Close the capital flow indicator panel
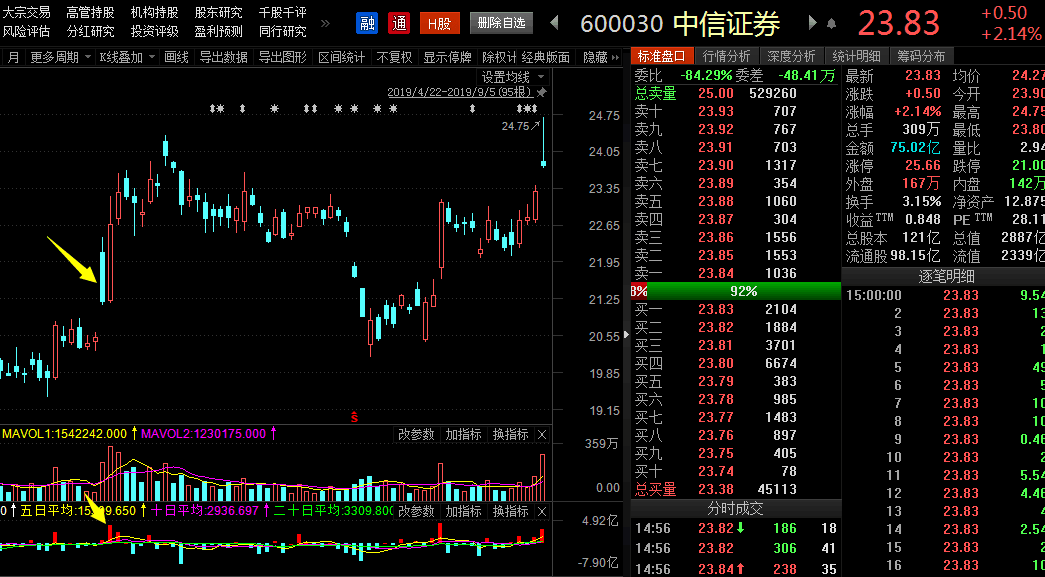The height and width of the screenshot is (577, 1045). (x=542, y=511)
